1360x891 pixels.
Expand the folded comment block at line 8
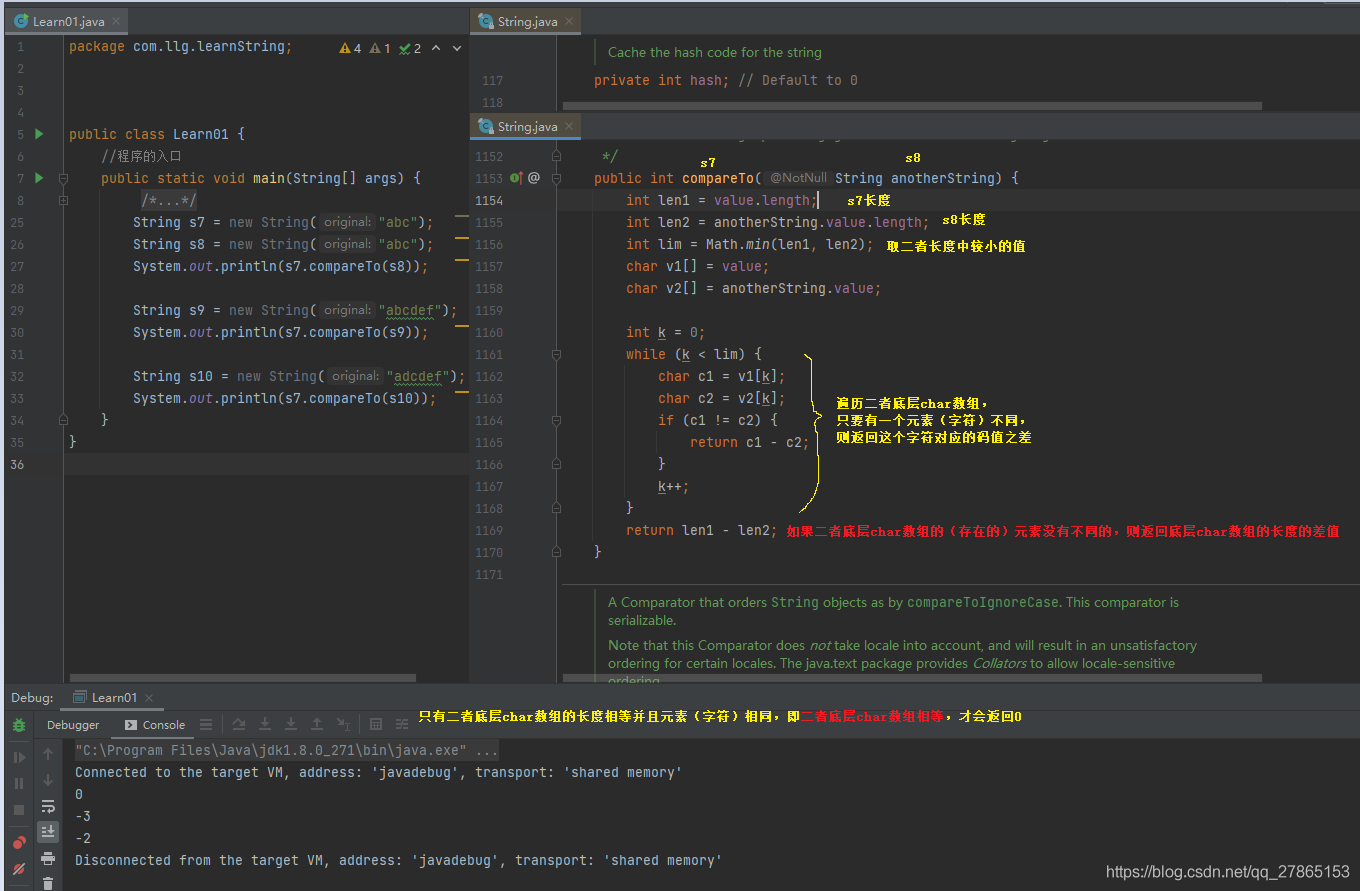click(x=63, y=200)
